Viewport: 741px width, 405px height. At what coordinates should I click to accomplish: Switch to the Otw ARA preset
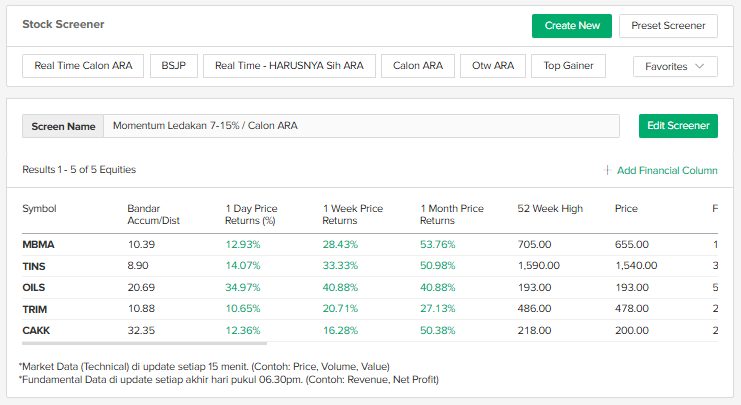pos(492,66)
